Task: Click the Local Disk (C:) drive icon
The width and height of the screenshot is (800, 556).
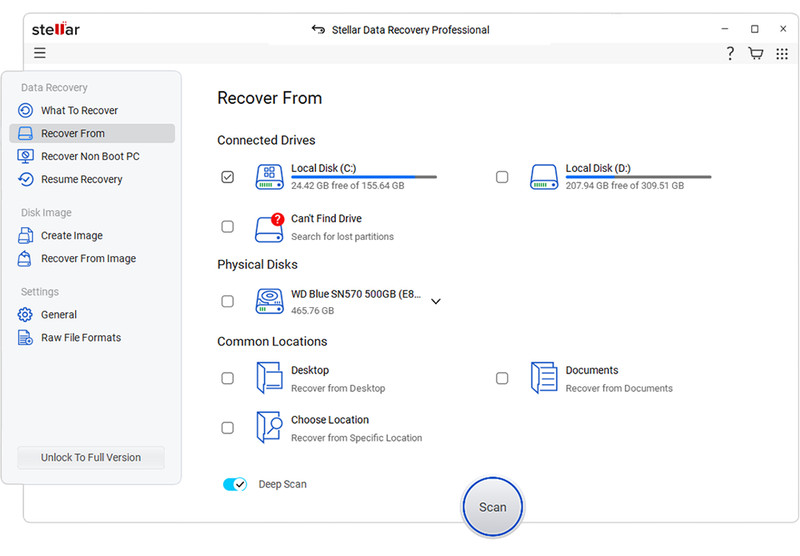Action: (x=269, y=177)
